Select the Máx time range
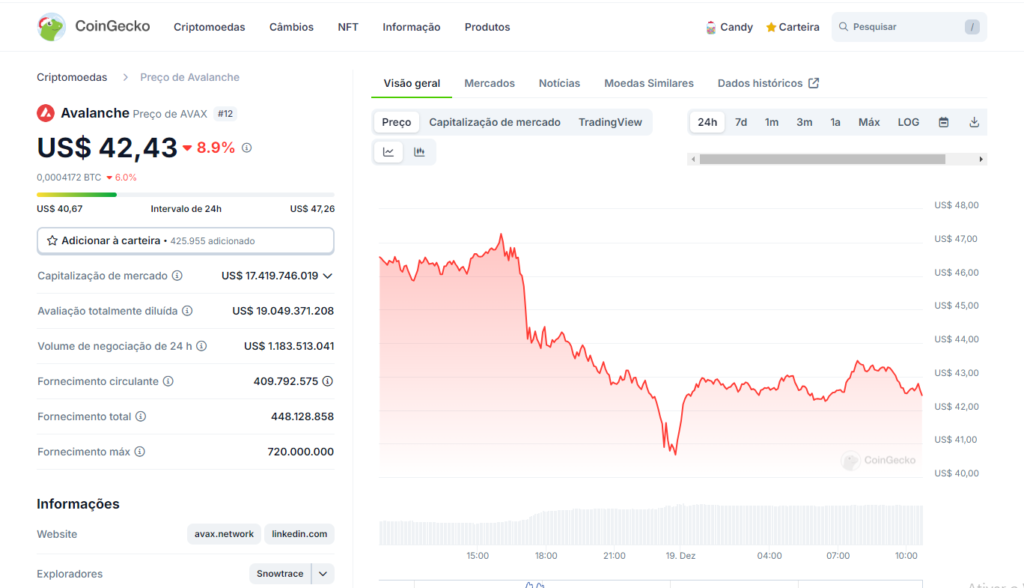This screenshot has width=1024, height=588. tap(869, 122)
